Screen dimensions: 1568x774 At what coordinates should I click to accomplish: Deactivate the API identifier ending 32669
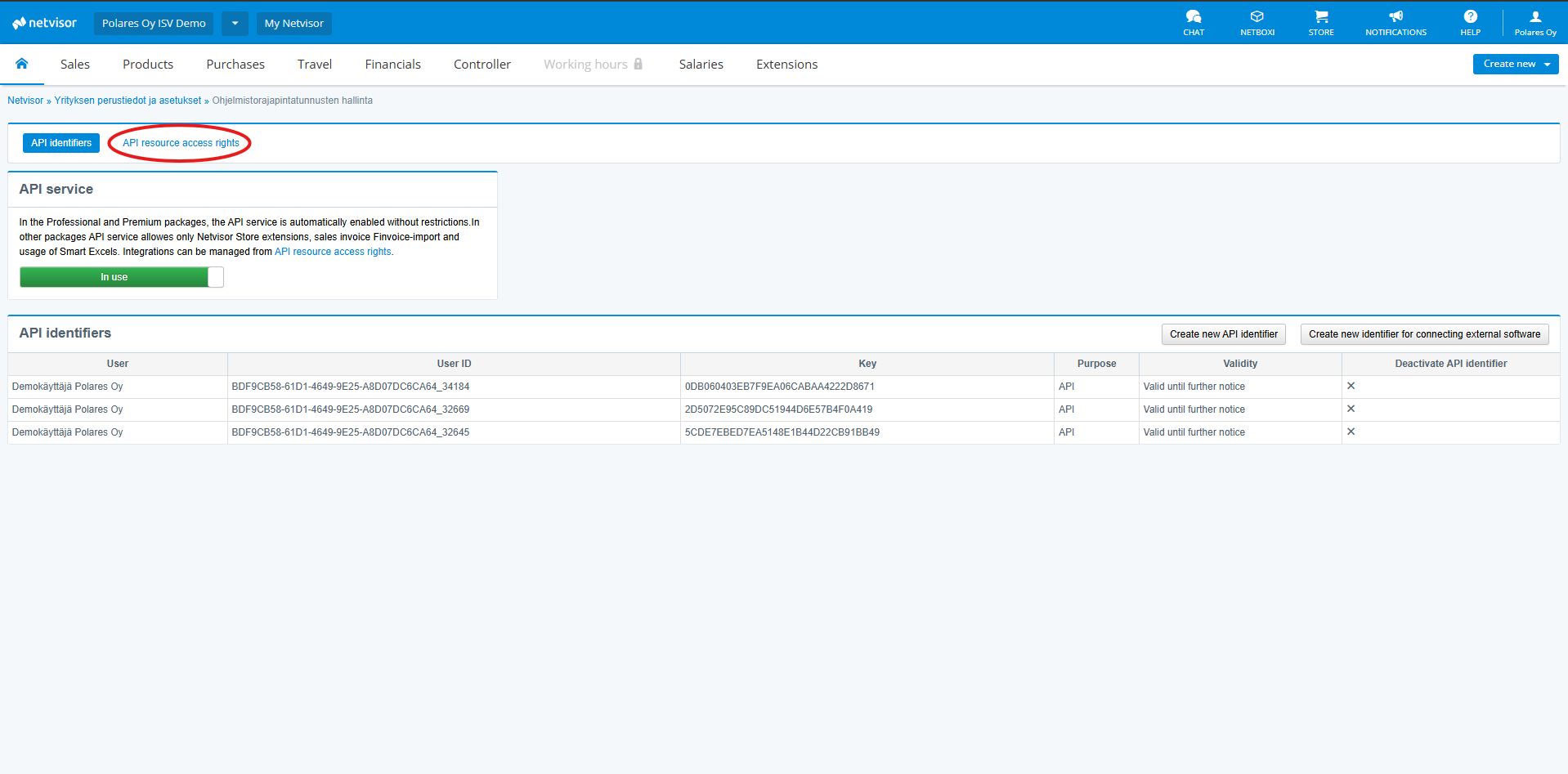[x=1351, y=409]
